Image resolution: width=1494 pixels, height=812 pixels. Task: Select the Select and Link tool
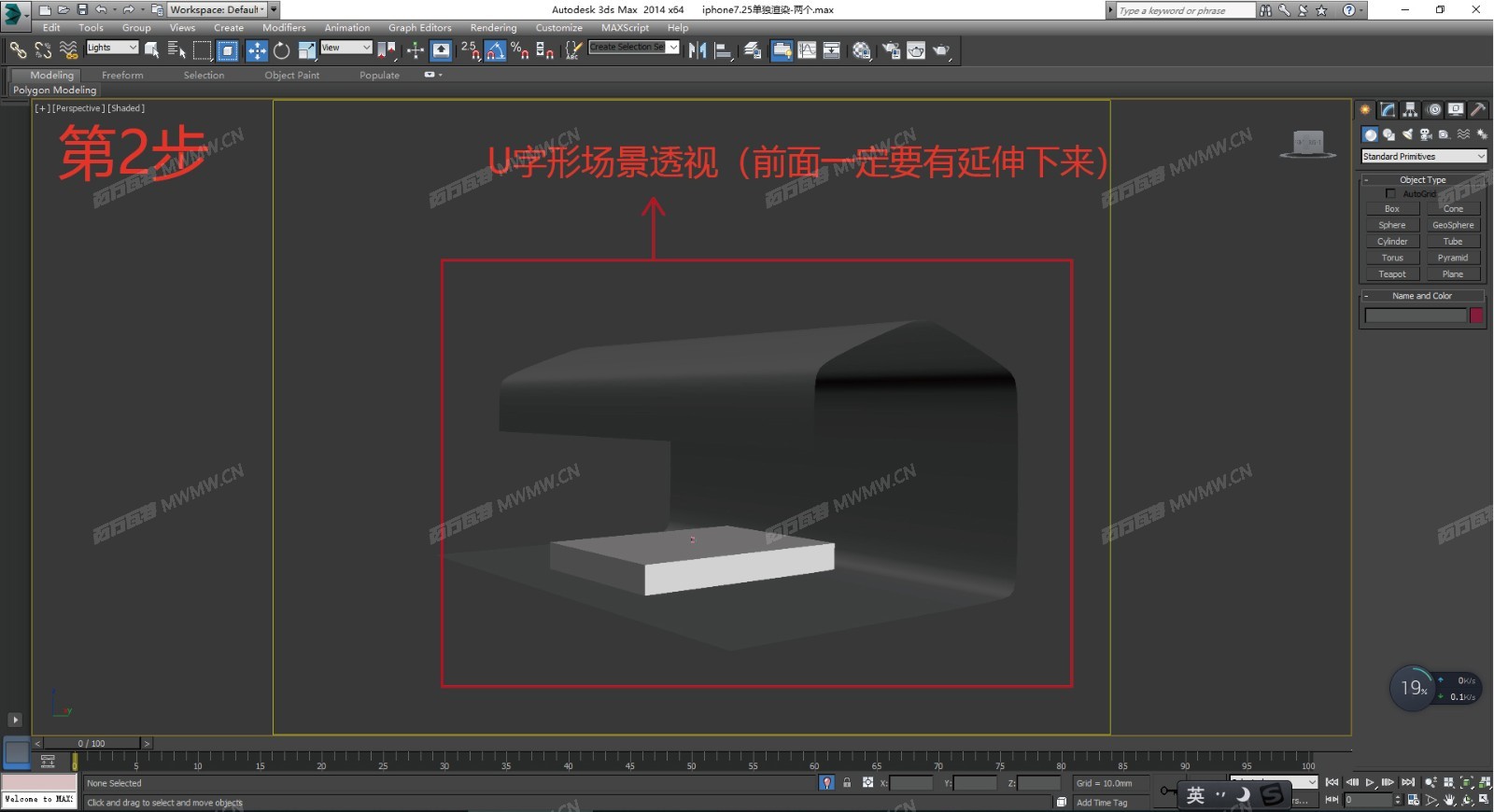[x=18, y=50]
